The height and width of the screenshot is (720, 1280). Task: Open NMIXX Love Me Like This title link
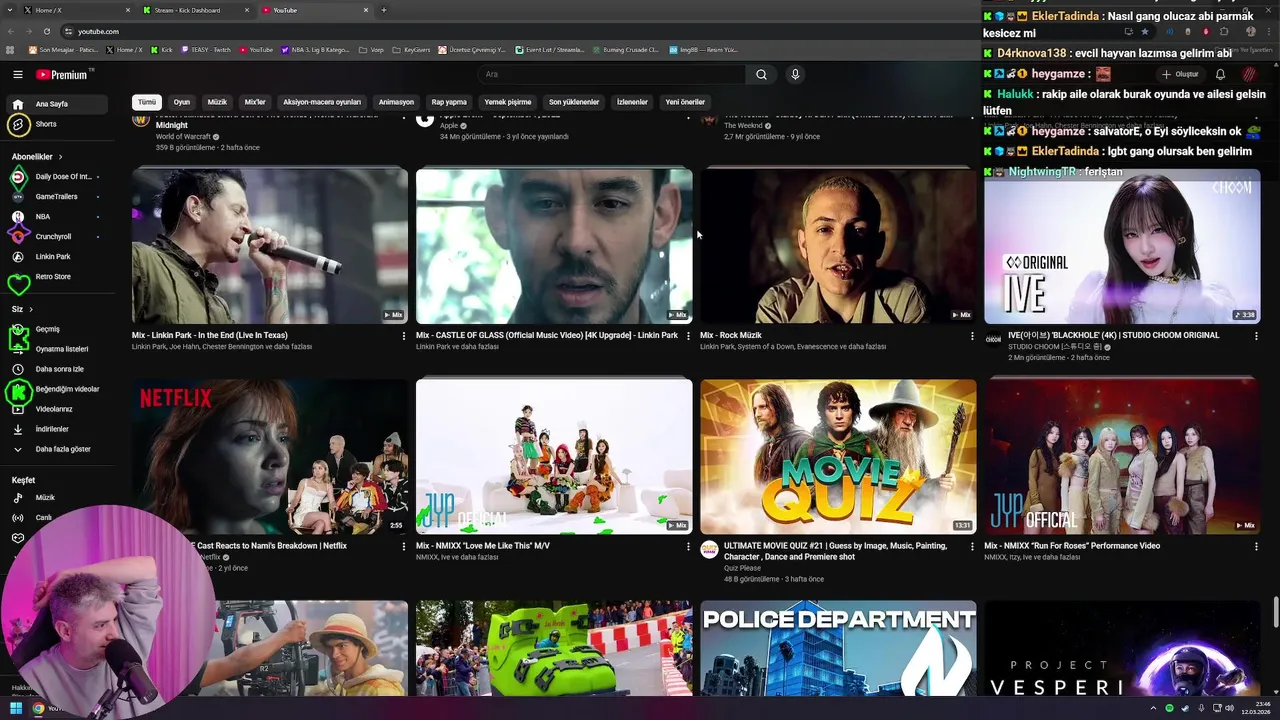[x=483, y=546]
